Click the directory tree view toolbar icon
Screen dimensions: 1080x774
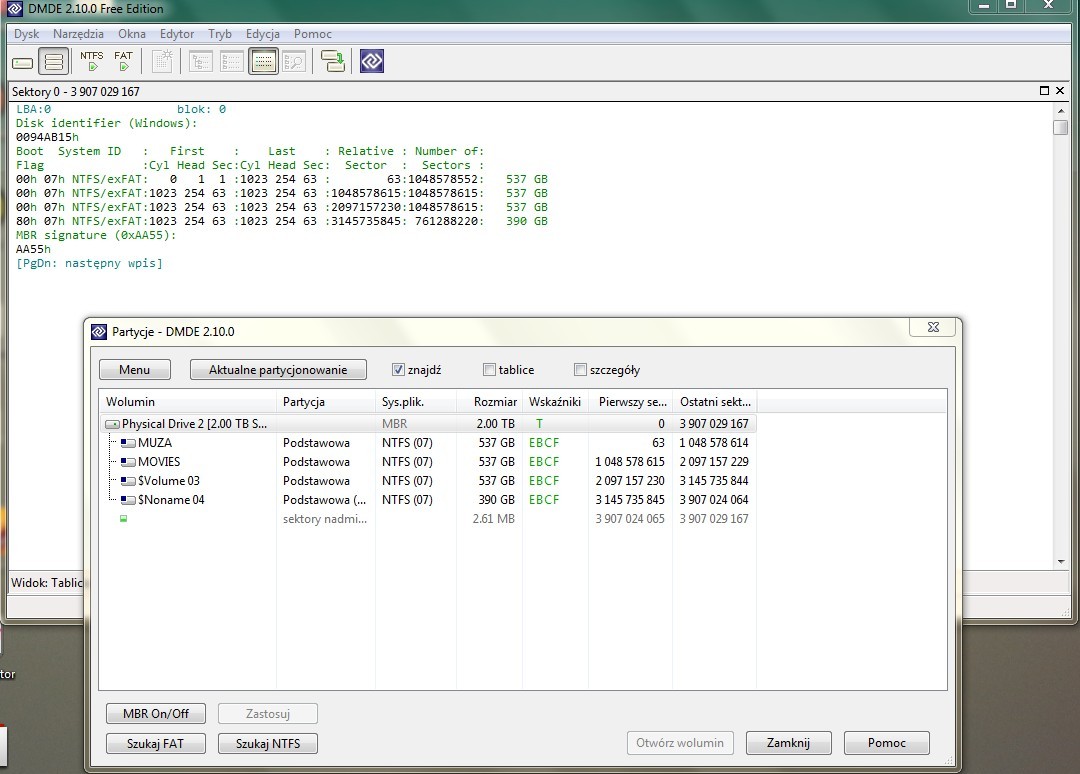pos(200,62)
